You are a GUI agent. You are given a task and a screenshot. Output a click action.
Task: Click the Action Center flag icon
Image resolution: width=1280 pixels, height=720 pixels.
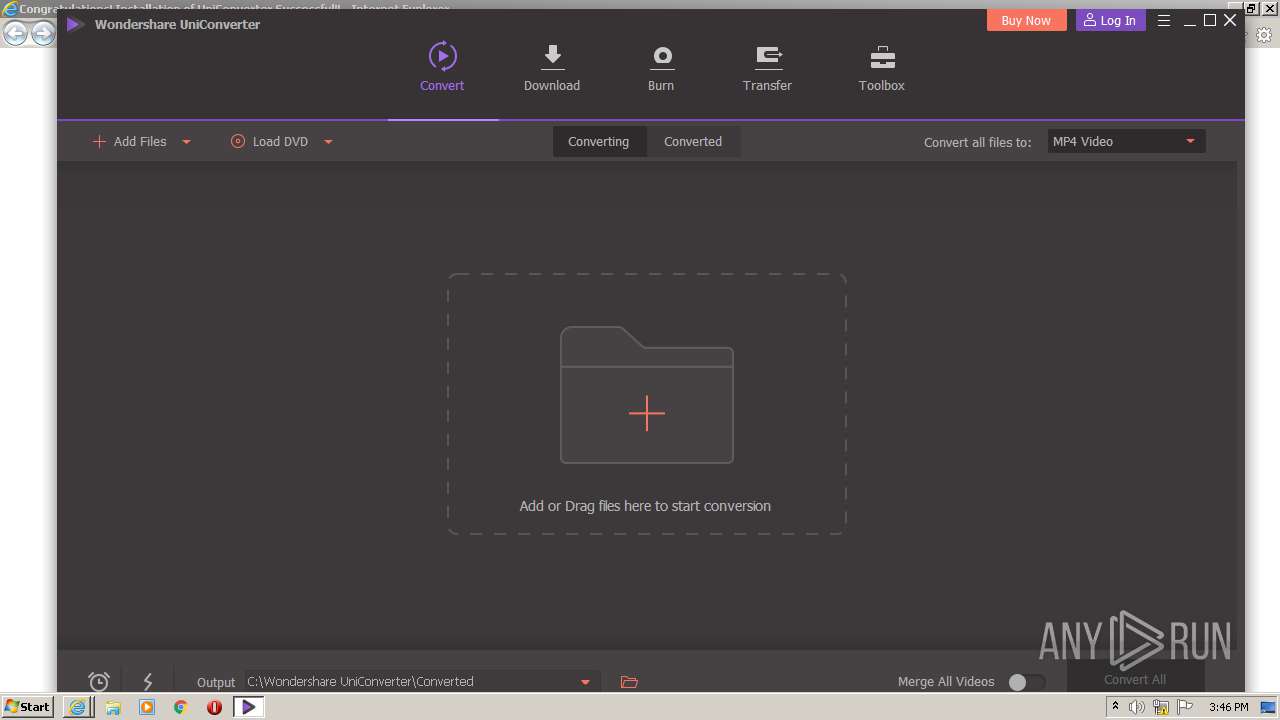[x=1185, y=707]
